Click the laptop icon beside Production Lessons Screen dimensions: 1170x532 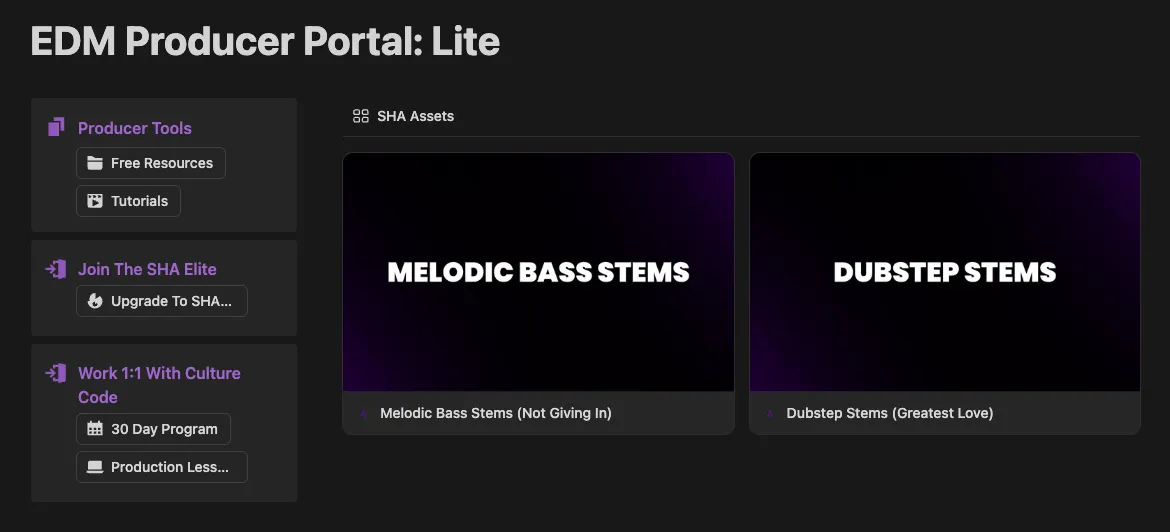95,467
